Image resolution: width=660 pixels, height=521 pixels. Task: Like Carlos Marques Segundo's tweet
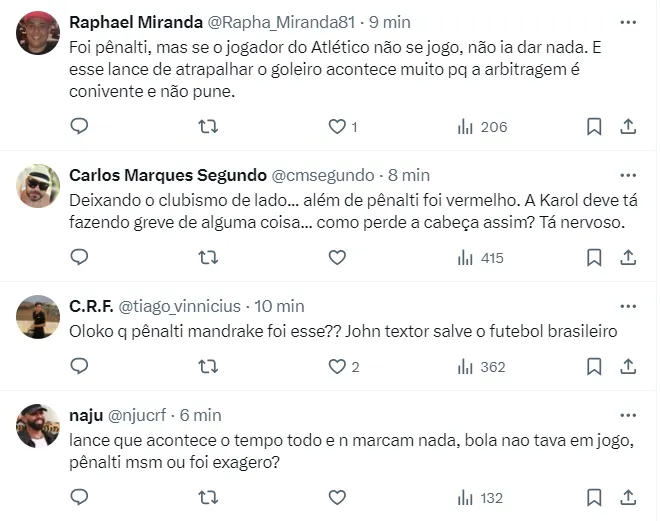[x=337, y=258]
